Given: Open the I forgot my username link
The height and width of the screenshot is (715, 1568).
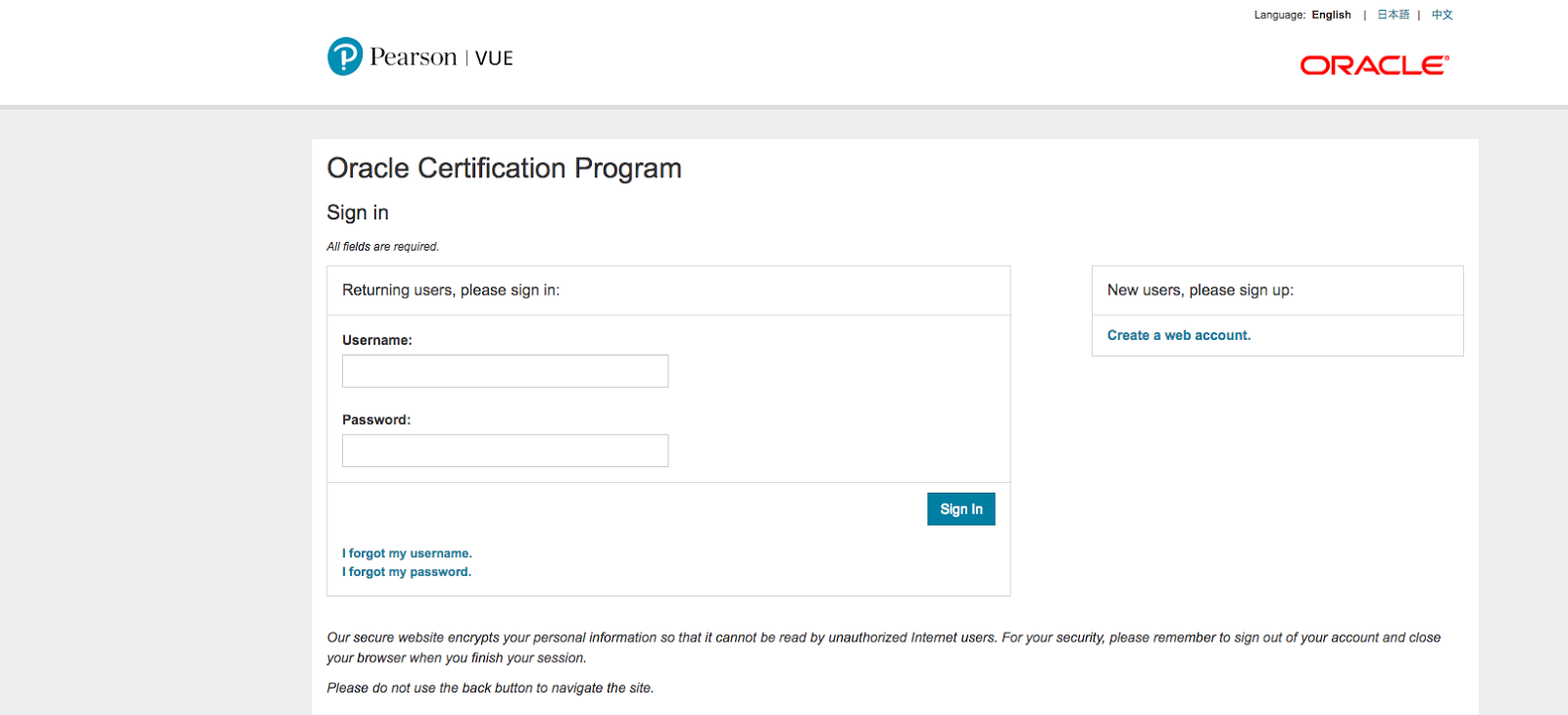Looking at the screenshot, I should pos(407,553).
